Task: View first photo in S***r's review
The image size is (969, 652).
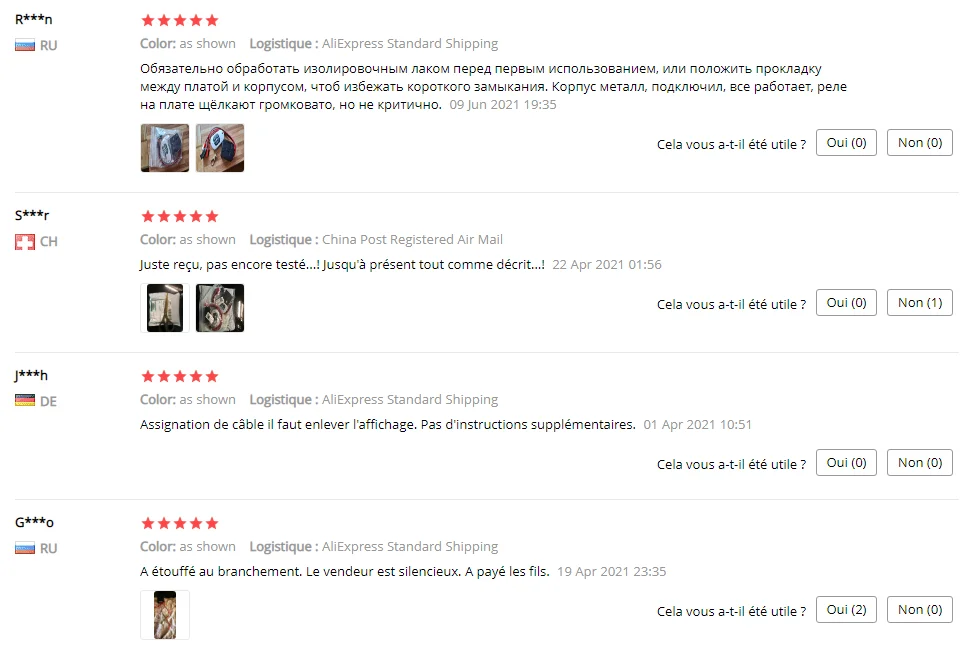Action: pyautogui.click(x=164, y=308)
